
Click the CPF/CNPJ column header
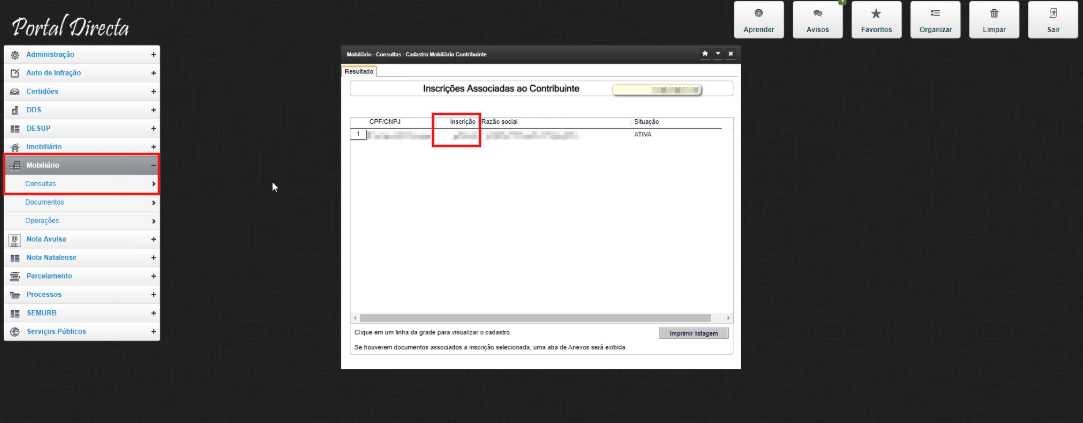[x=385, y=122]
